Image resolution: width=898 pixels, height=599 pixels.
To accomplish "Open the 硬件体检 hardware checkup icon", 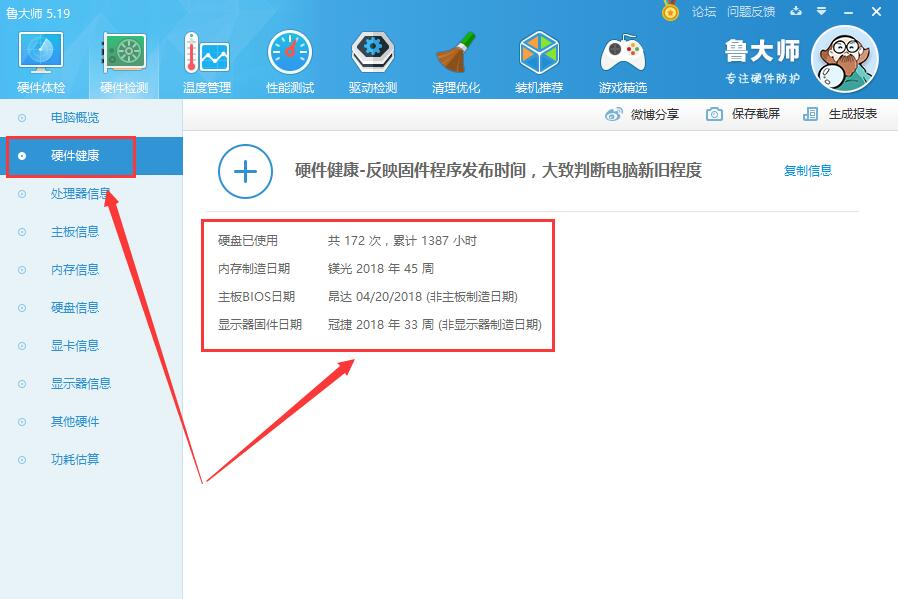I will 41,53.
